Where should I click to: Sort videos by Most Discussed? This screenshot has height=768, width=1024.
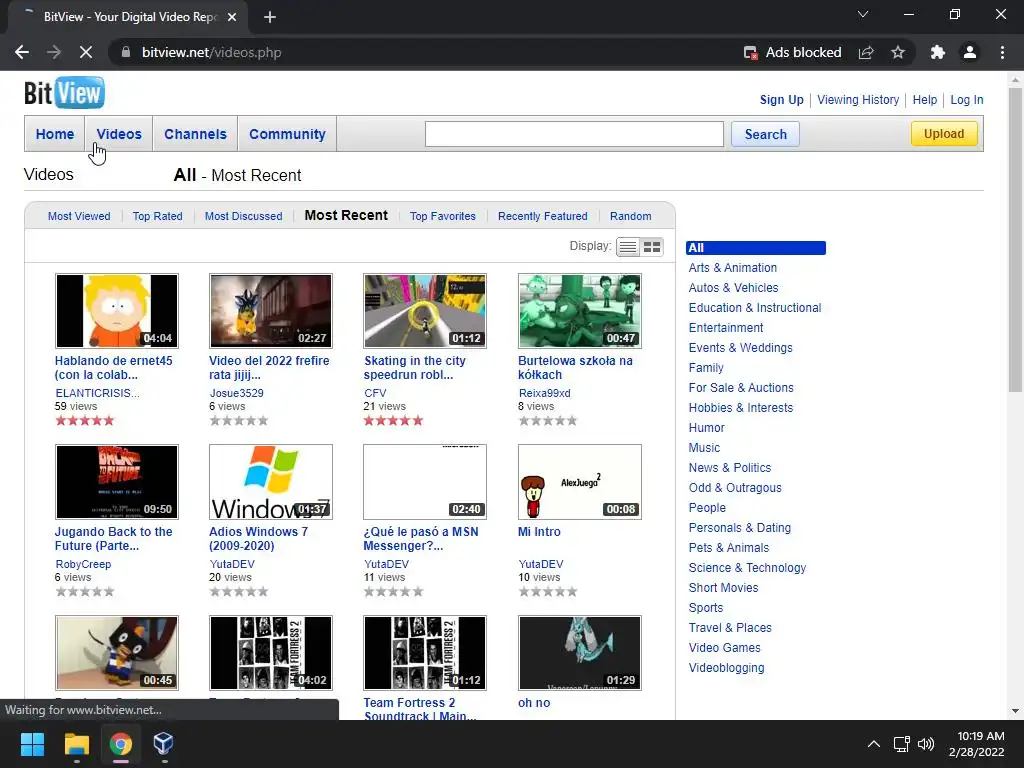(x=244, y=216)
